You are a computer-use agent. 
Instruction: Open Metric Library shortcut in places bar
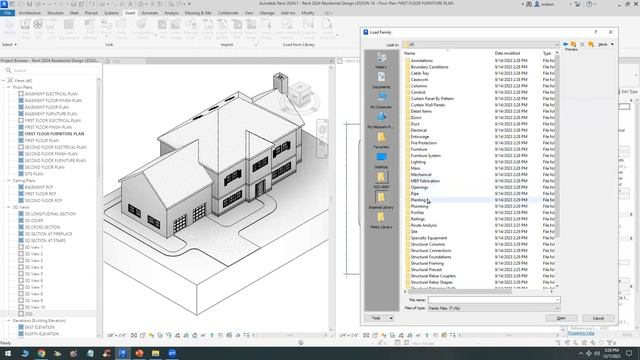click(381, 220)
